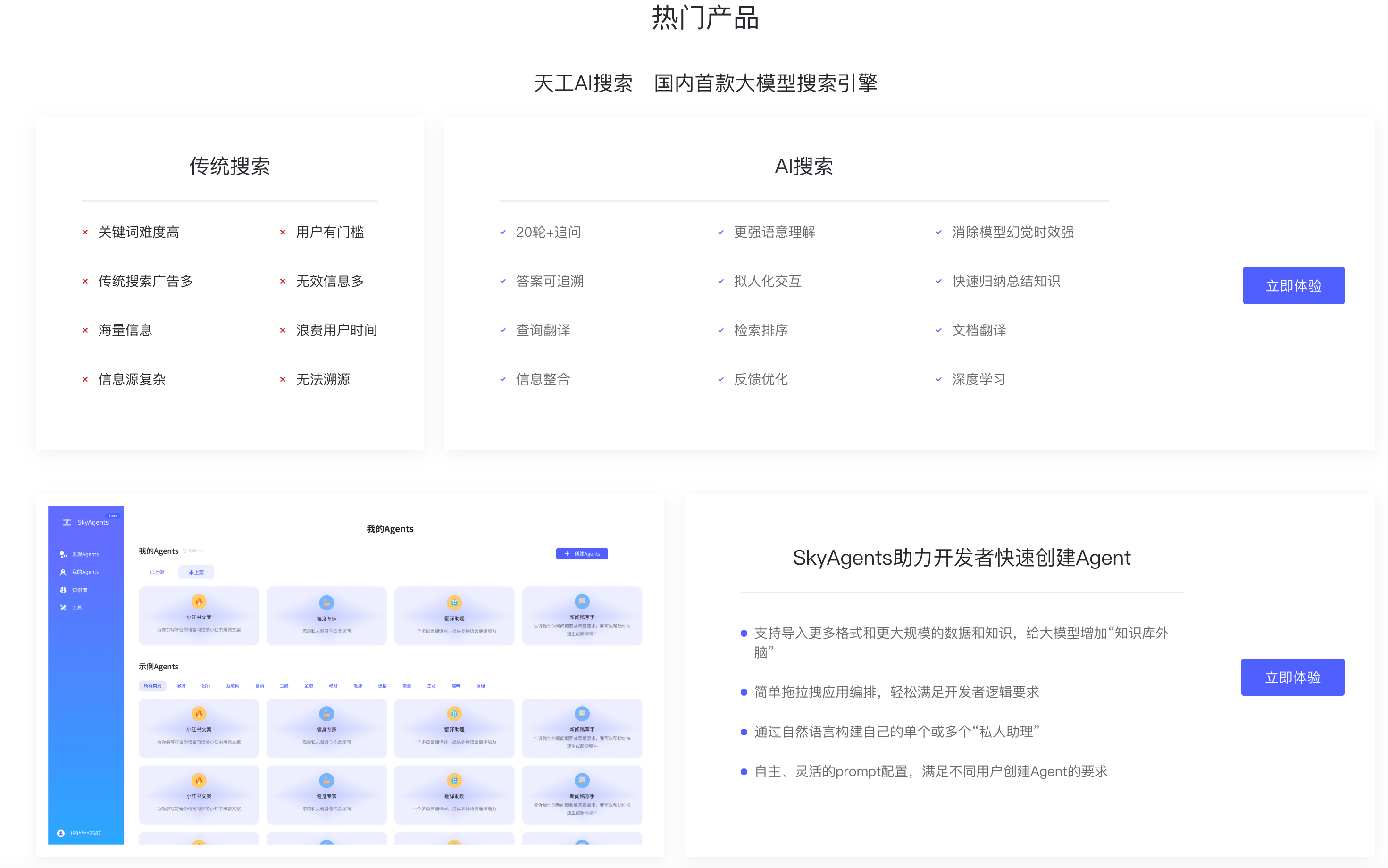Click the bullet 简单拖拉拽应用编排，轻松满足开发者逻辑要求
Image resolution: width=1388 pixels, height=868 pixels.
(896, 693)
